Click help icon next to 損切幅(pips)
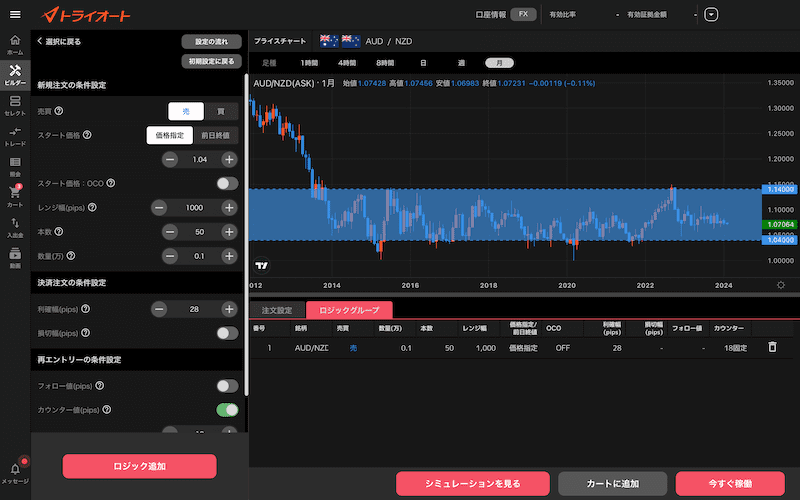This screenshot has width=800, height=500. (86, 332)
